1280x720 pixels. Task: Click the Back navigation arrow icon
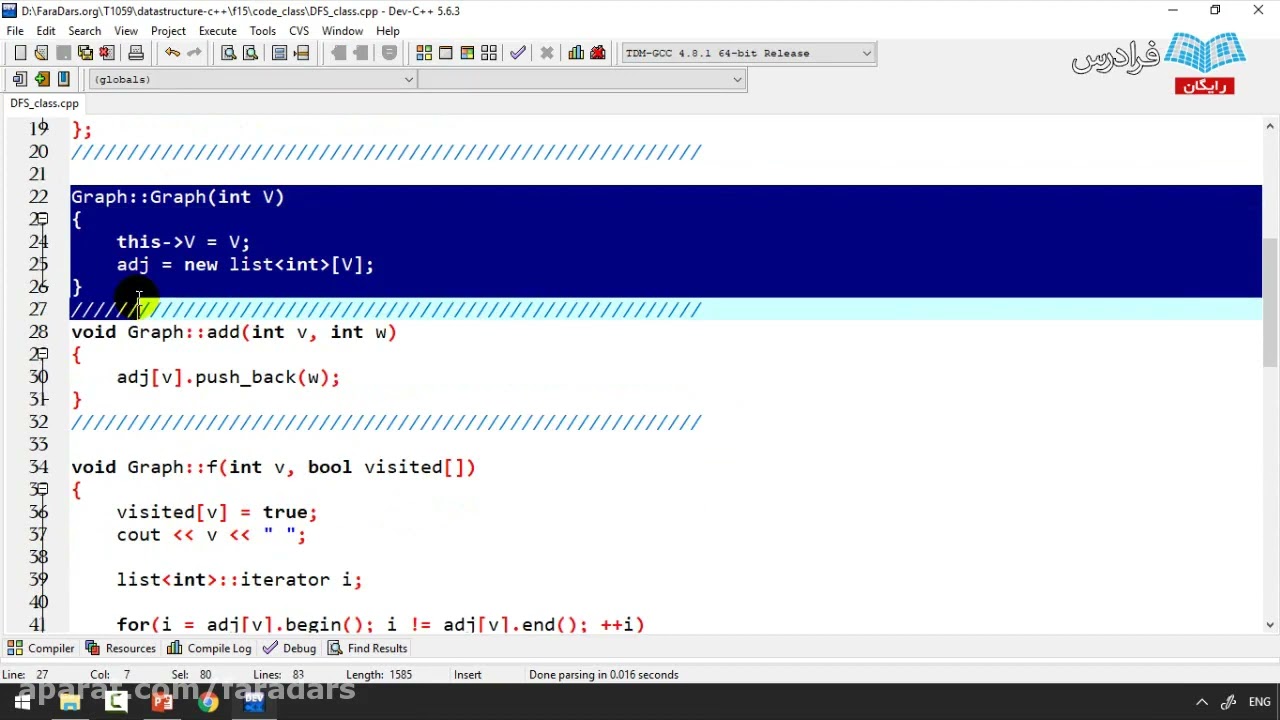[x=338, y=53]
